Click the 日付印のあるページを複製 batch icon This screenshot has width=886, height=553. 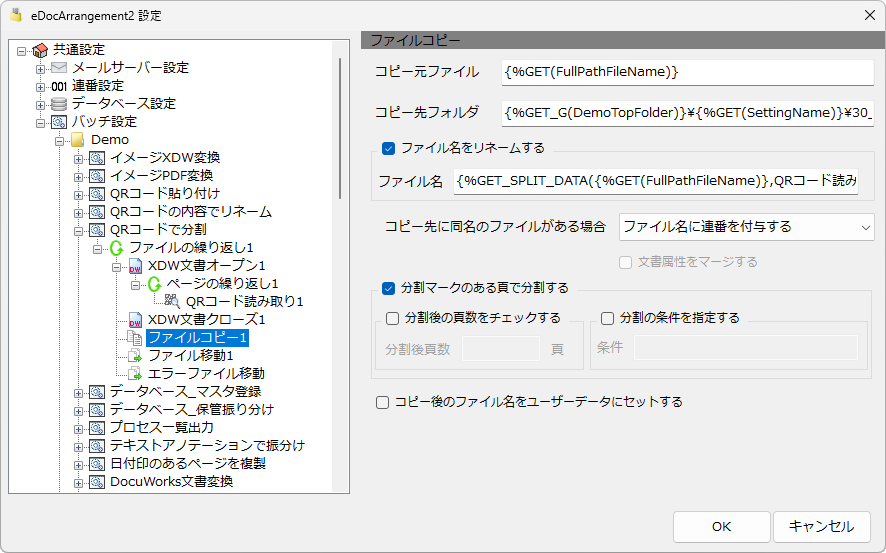click(97, 464)
